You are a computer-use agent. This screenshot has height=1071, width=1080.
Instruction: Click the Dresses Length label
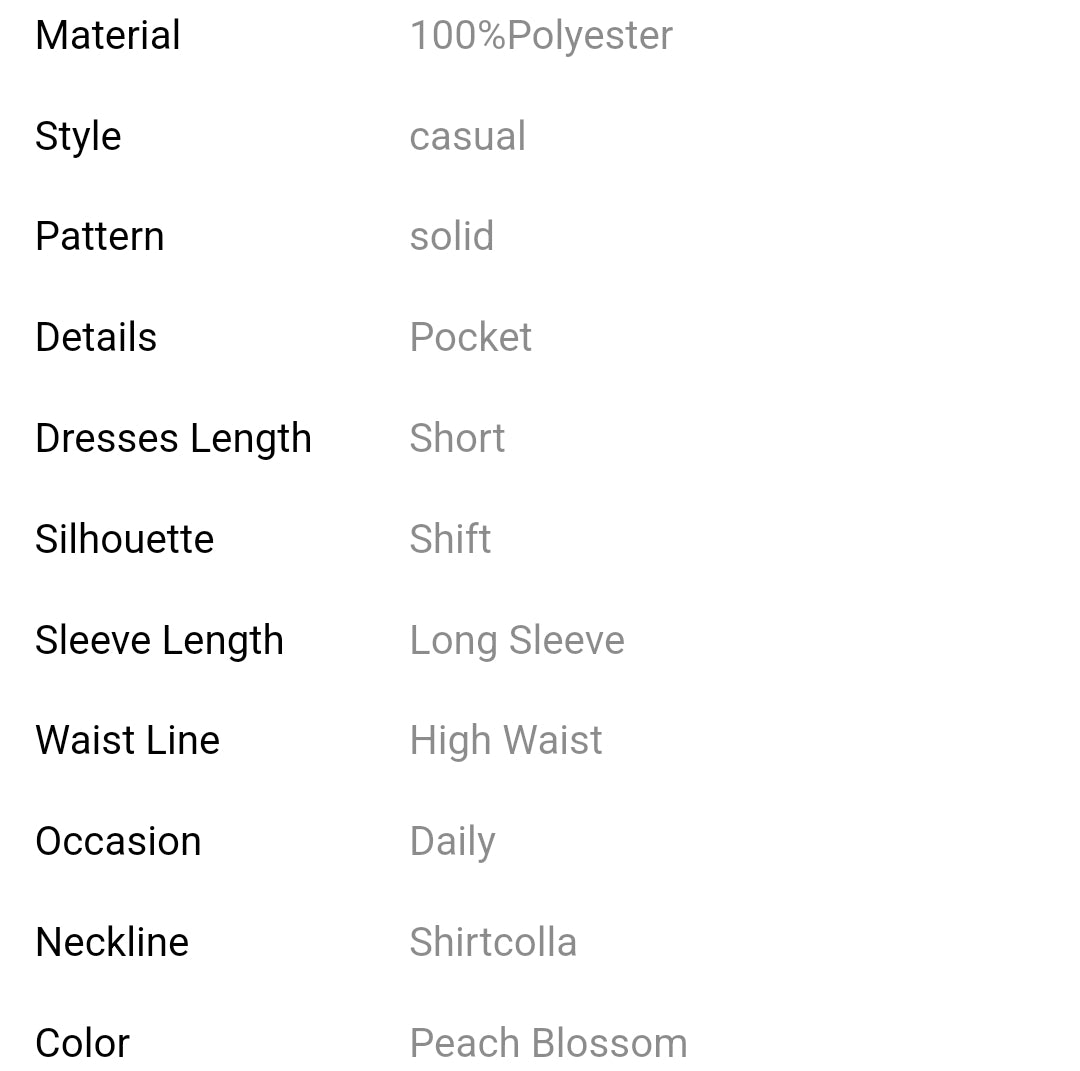(x=173, y=439)
